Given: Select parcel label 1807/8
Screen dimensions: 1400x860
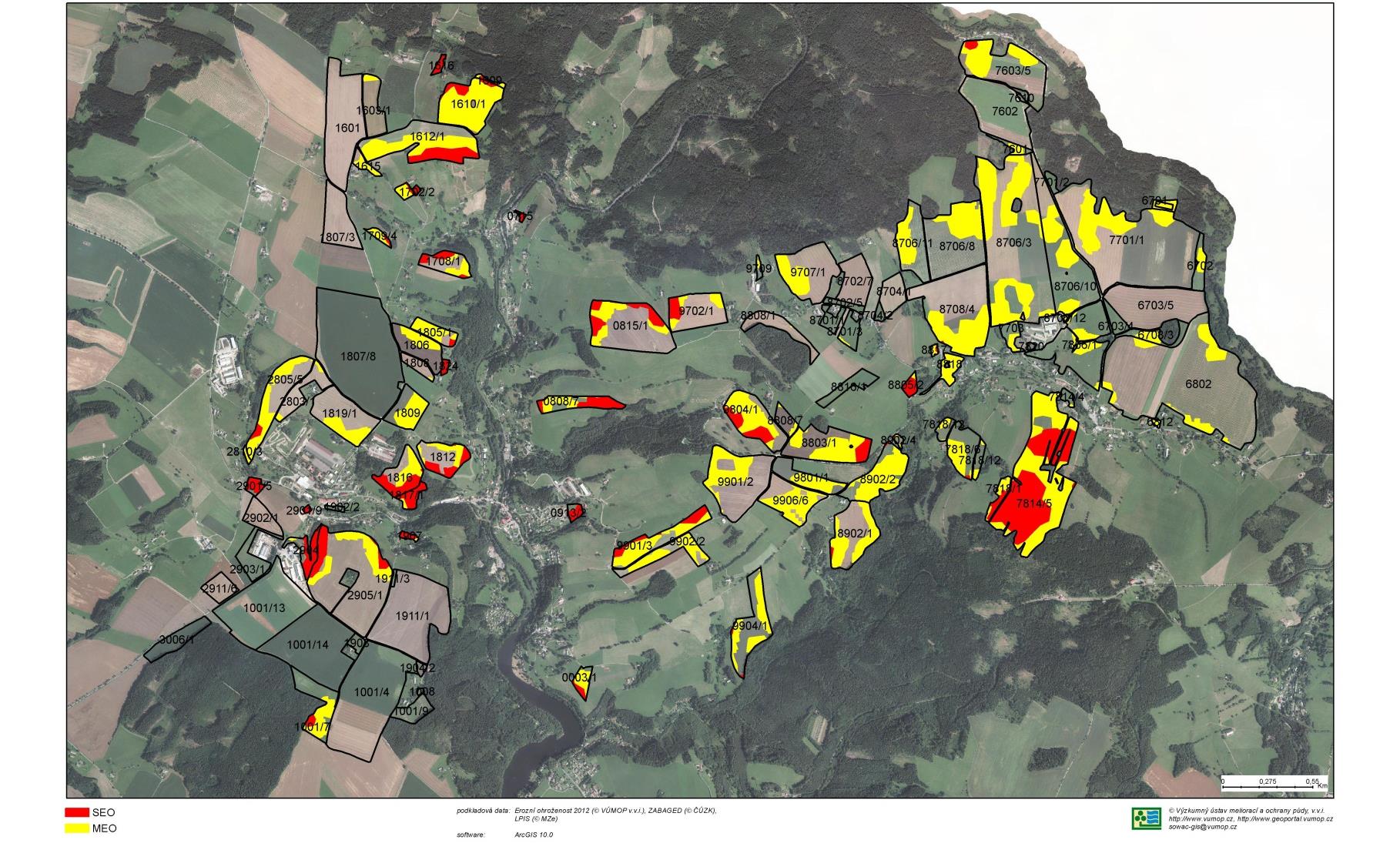Looking at the screenshot, I should click(x=358, y=356).
